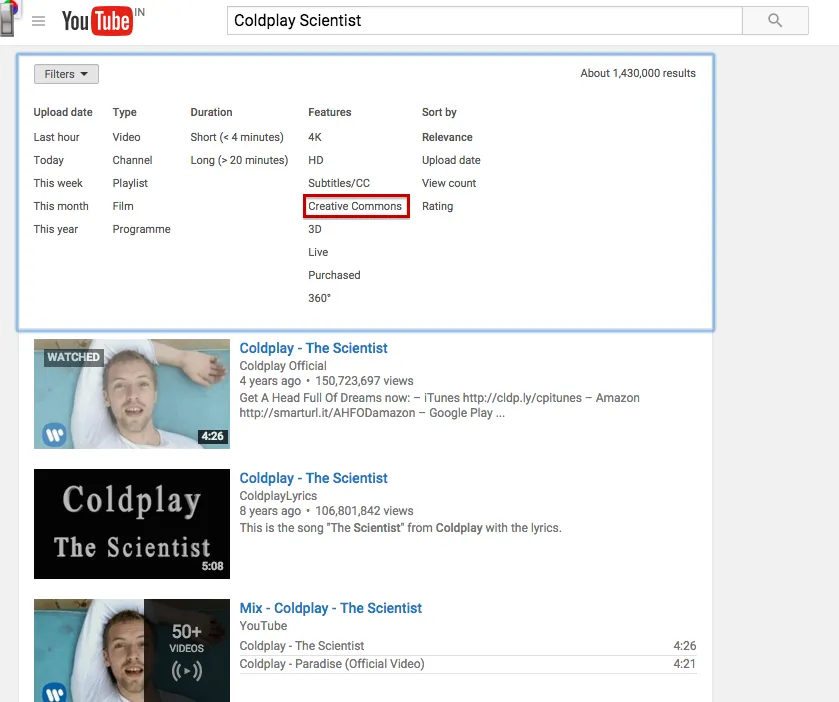Enable the Creative Commons filter
Screen dimensions: 839x702
(x=356, y=206)
